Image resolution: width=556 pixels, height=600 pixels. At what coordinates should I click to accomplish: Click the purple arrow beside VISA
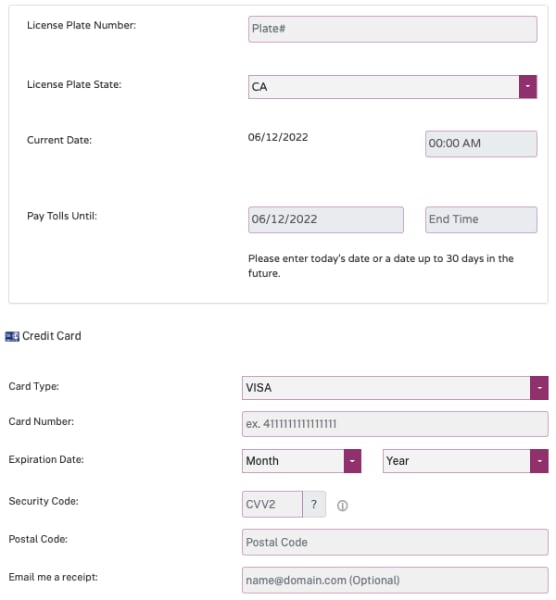[x=539, y=388]
